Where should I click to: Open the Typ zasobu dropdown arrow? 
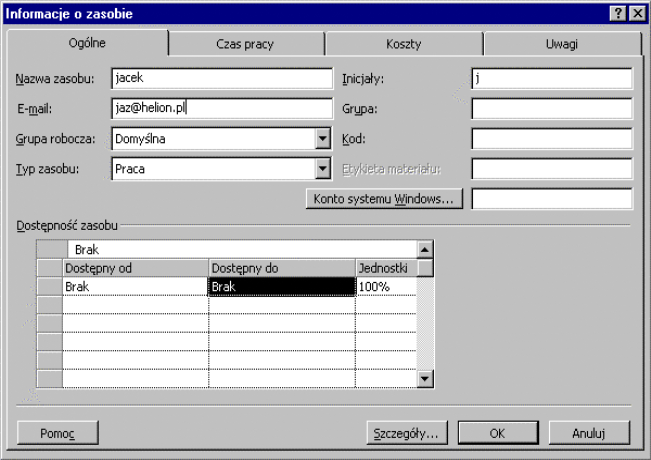pyautogui.click(x=322, y=169)
